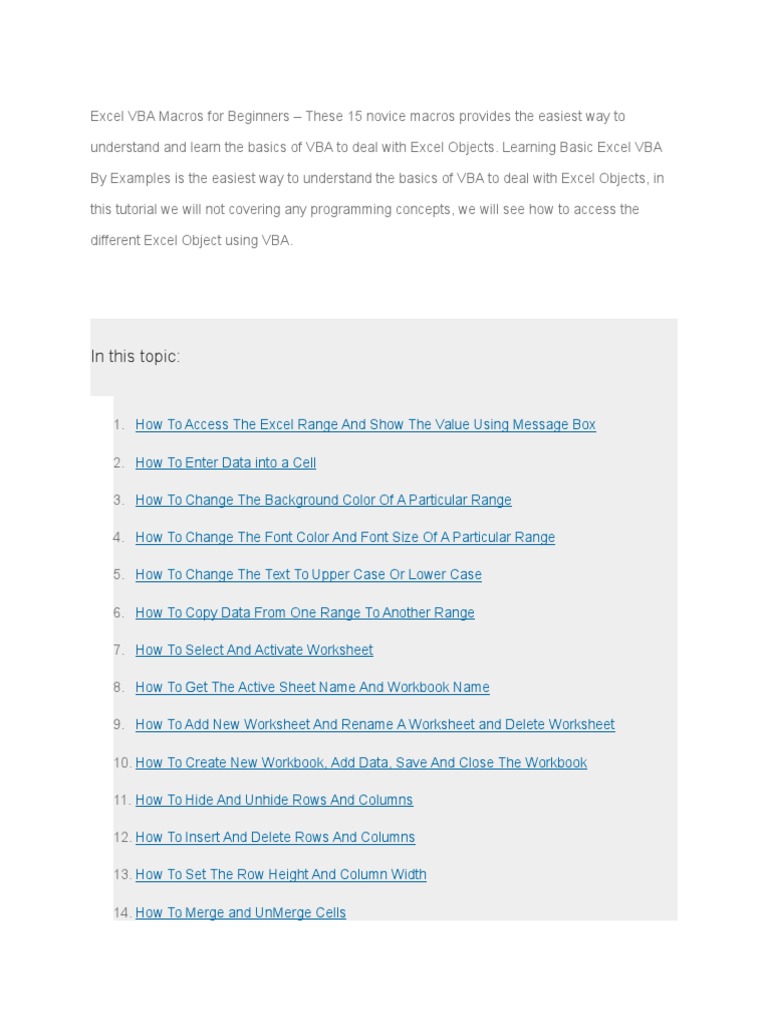Screen dimensions: 768x1024
Task: Open the Get Active Sheet Name link
Action: (x=312, y=688)
